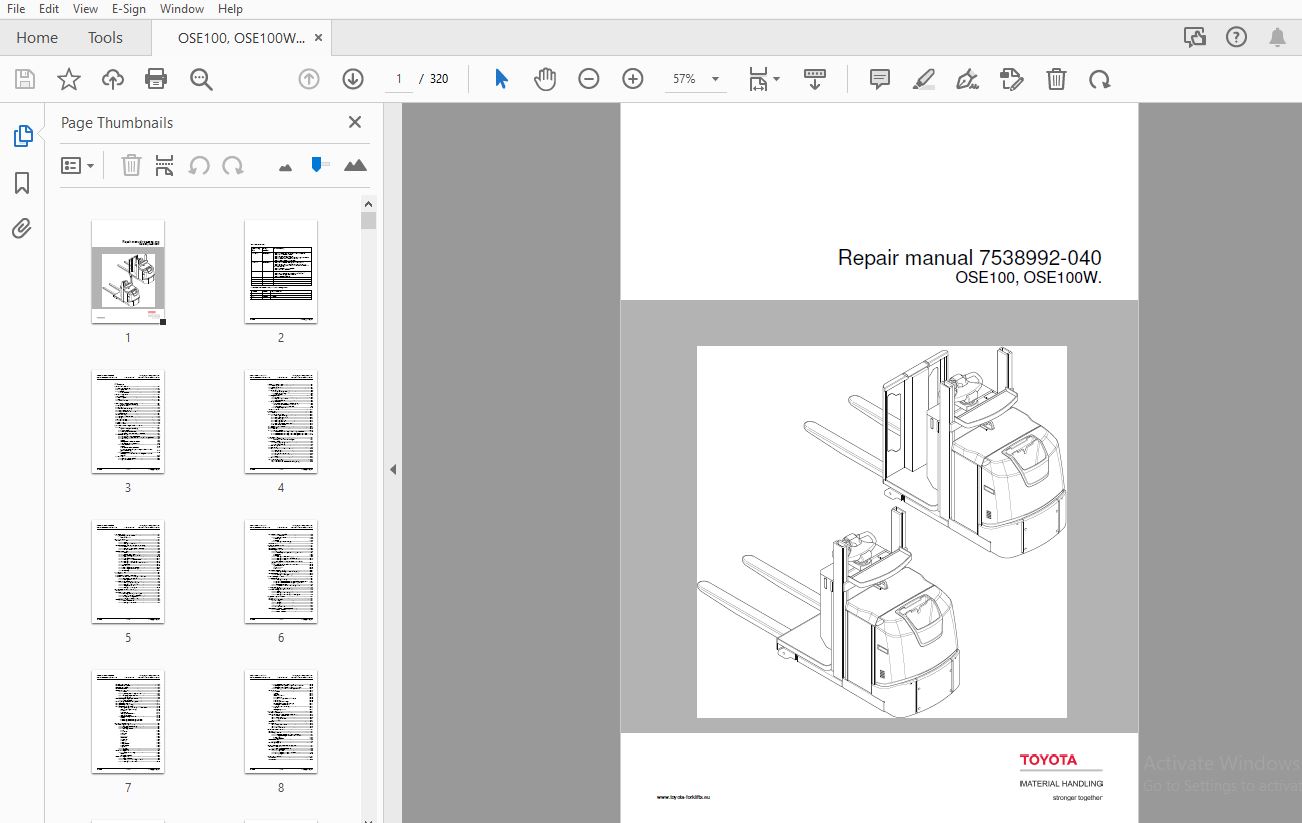Open the Find text search tool
This screenshot has height=823, width=1302.
coord(201,79)
